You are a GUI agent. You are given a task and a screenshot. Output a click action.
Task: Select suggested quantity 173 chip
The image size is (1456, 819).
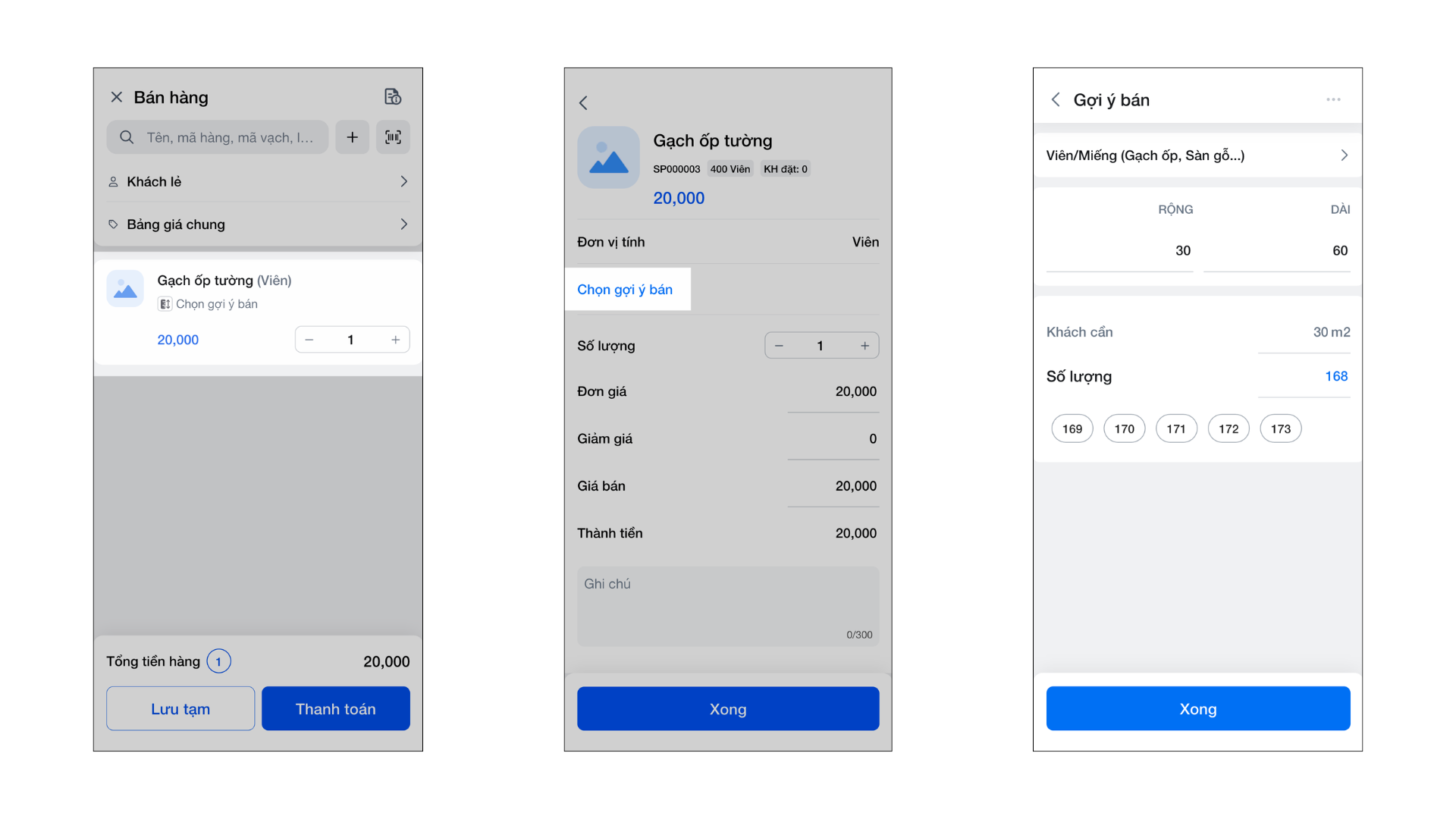point(1280,429)
